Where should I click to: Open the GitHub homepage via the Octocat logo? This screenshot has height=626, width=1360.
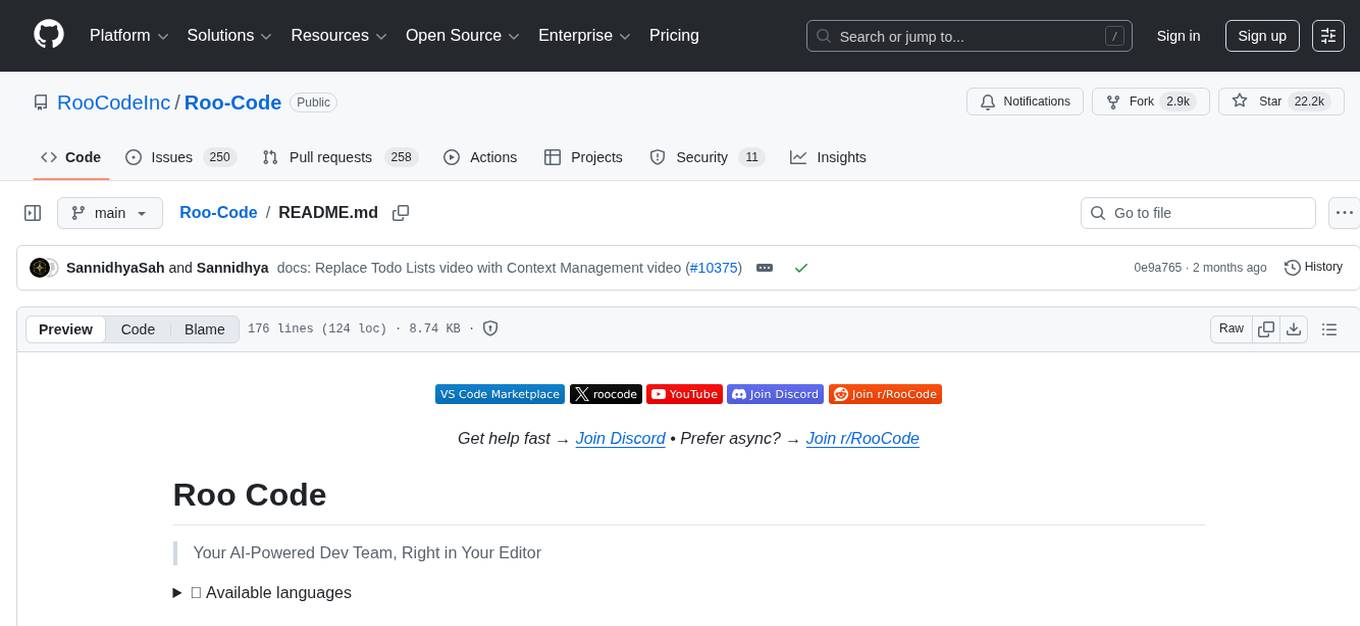48,35
